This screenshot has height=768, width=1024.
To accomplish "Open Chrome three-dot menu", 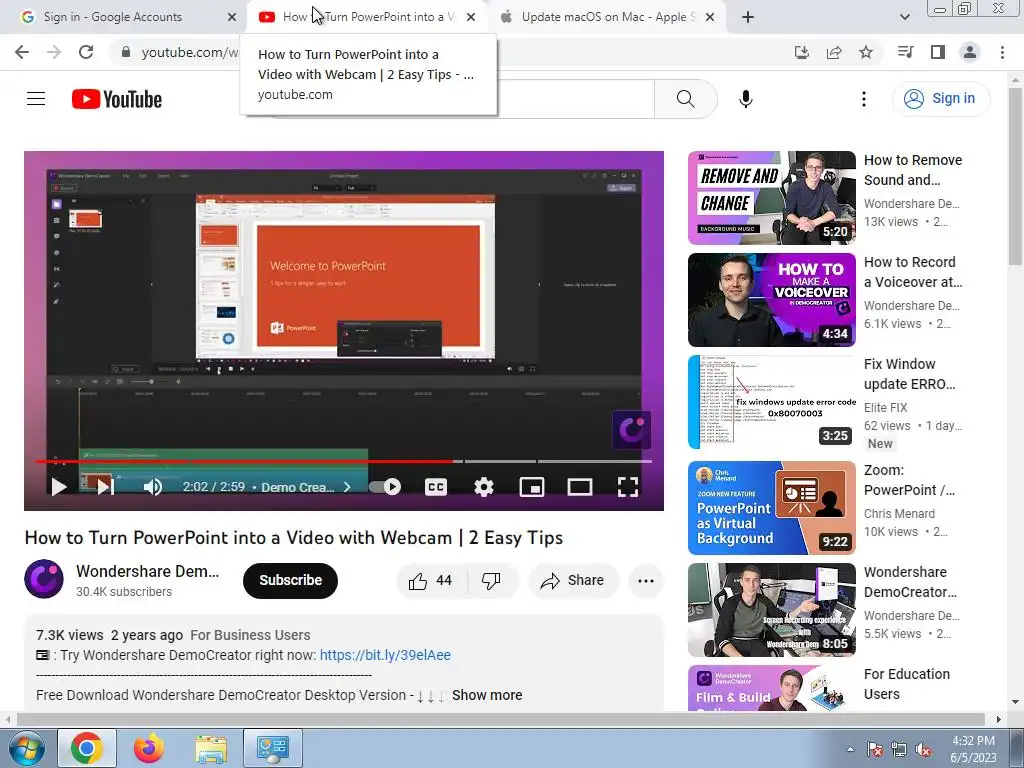I will (1002, 52).
